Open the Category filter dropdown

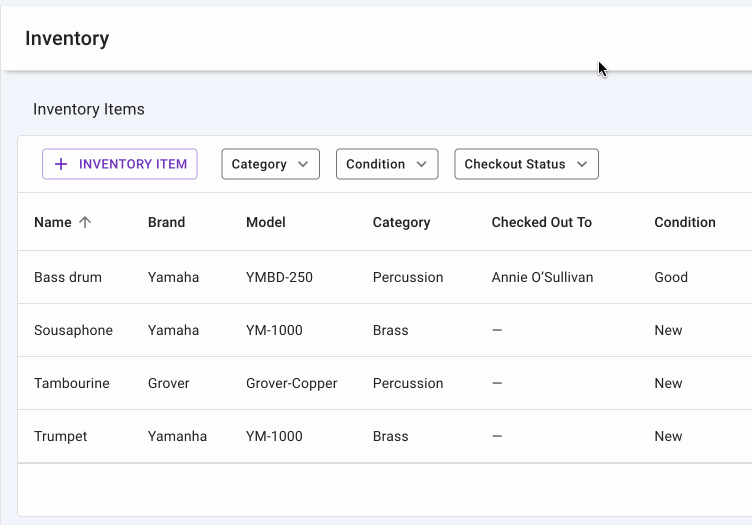(270, 164)
